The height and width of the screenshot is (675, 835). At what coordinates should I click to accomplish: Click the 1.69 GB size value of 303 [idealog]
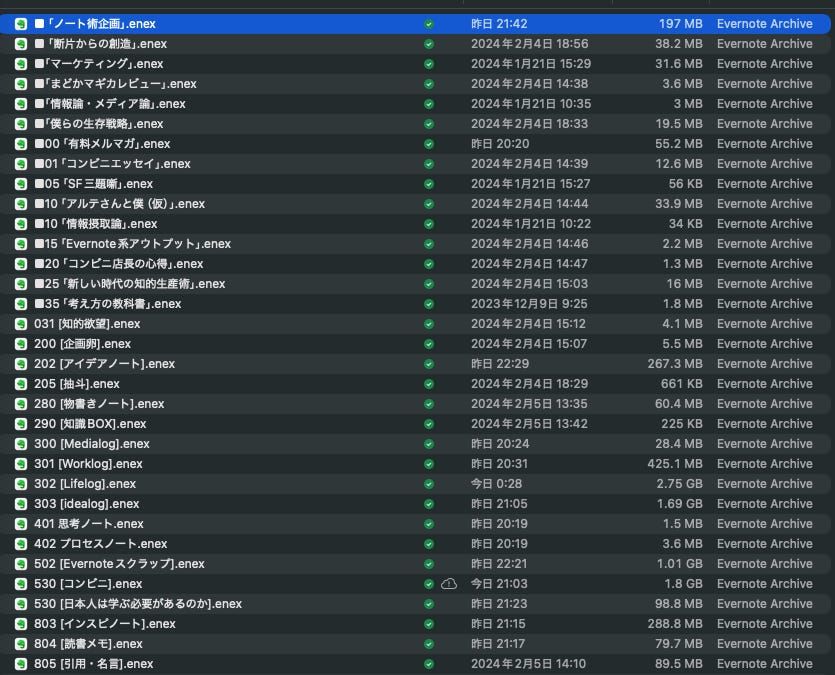pos(680,504)
